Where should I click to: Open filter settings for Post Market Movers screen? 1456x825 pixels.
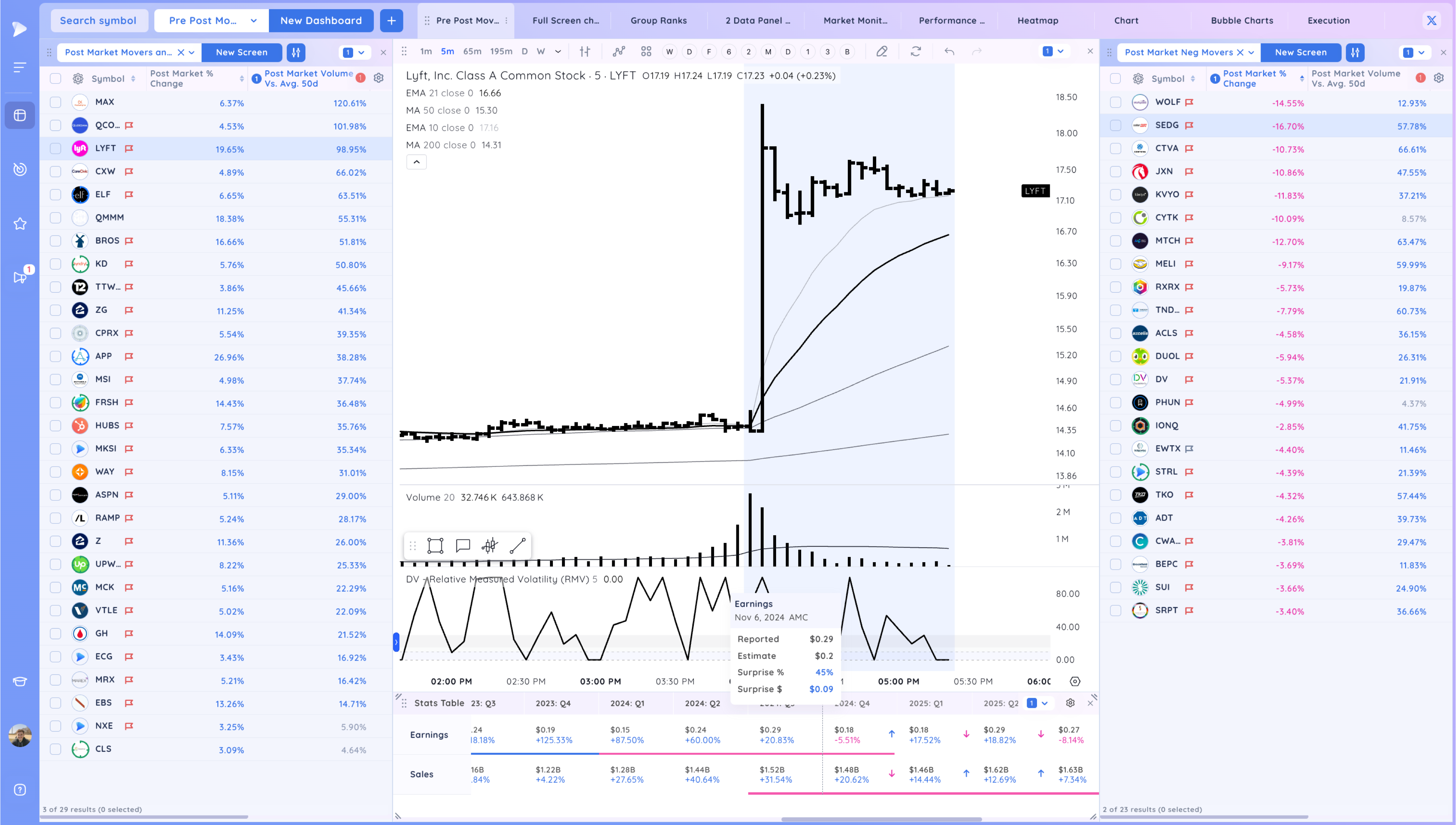coord(296,52)
